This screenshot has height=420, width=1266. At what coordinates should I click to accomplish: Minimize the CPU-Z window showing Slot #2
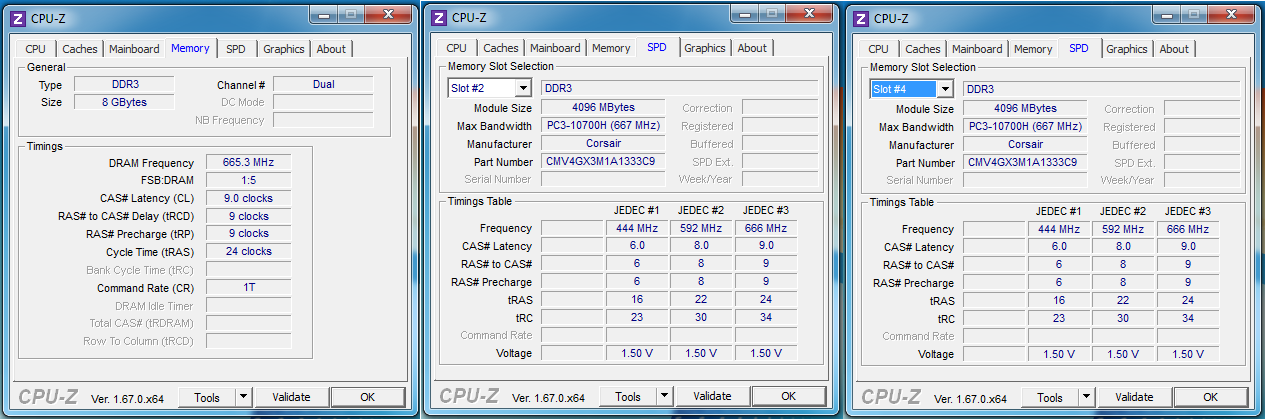point(745,14)
